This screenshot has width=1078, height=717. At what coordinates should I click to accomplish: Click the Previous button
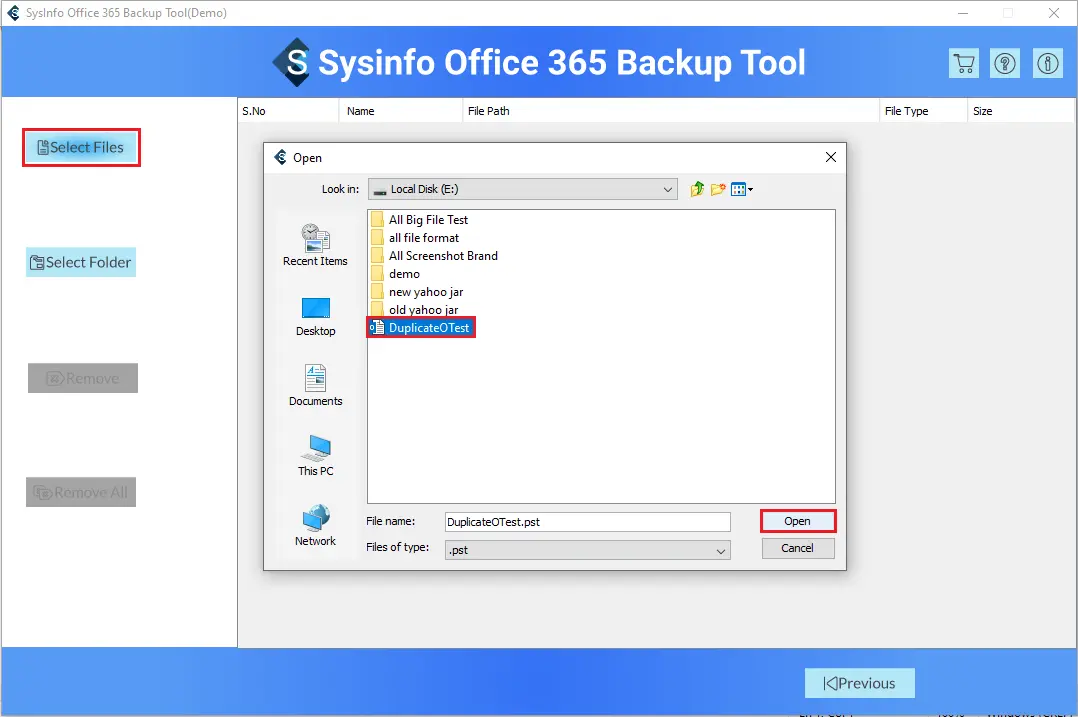point(859,683)
